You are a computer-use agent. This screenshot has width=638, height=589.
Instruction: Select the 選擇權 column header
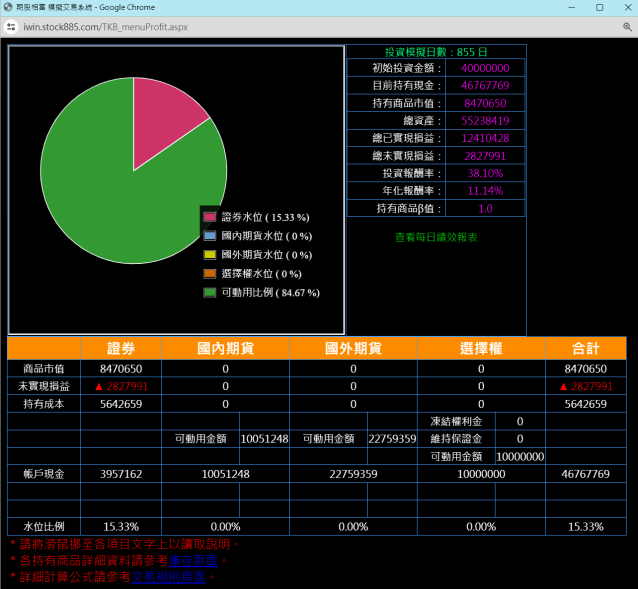tap(481, 348)
